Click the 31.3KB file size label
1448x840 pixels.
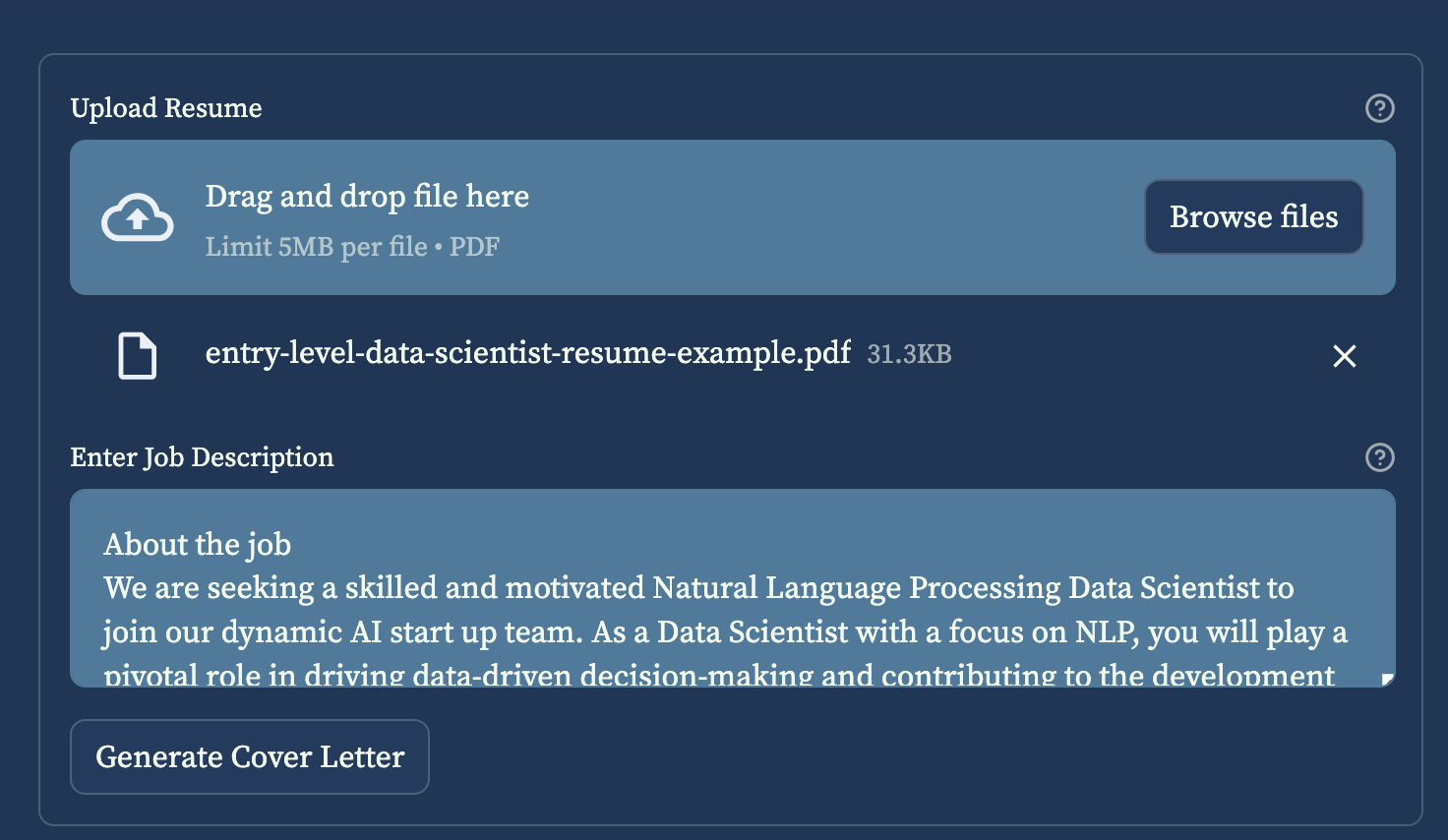coord(909,354)
